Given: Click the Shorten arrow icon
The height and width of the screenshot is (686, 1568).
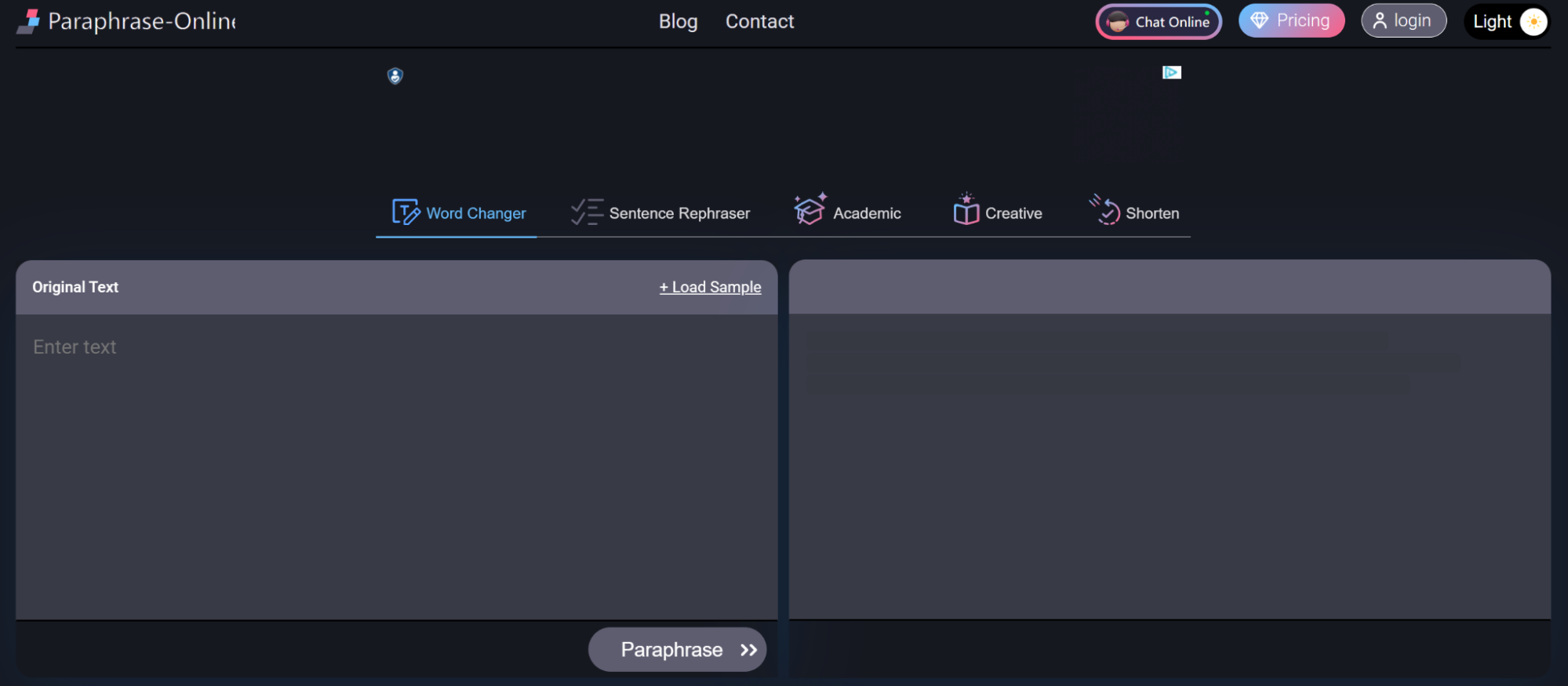Looking at the screenshot, I should [x=1104, y=209].
